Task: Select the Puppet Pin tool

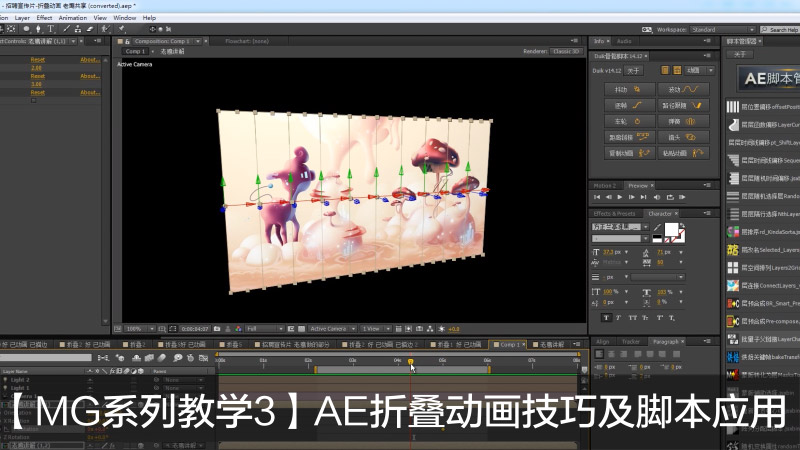Action: [122, 29]
